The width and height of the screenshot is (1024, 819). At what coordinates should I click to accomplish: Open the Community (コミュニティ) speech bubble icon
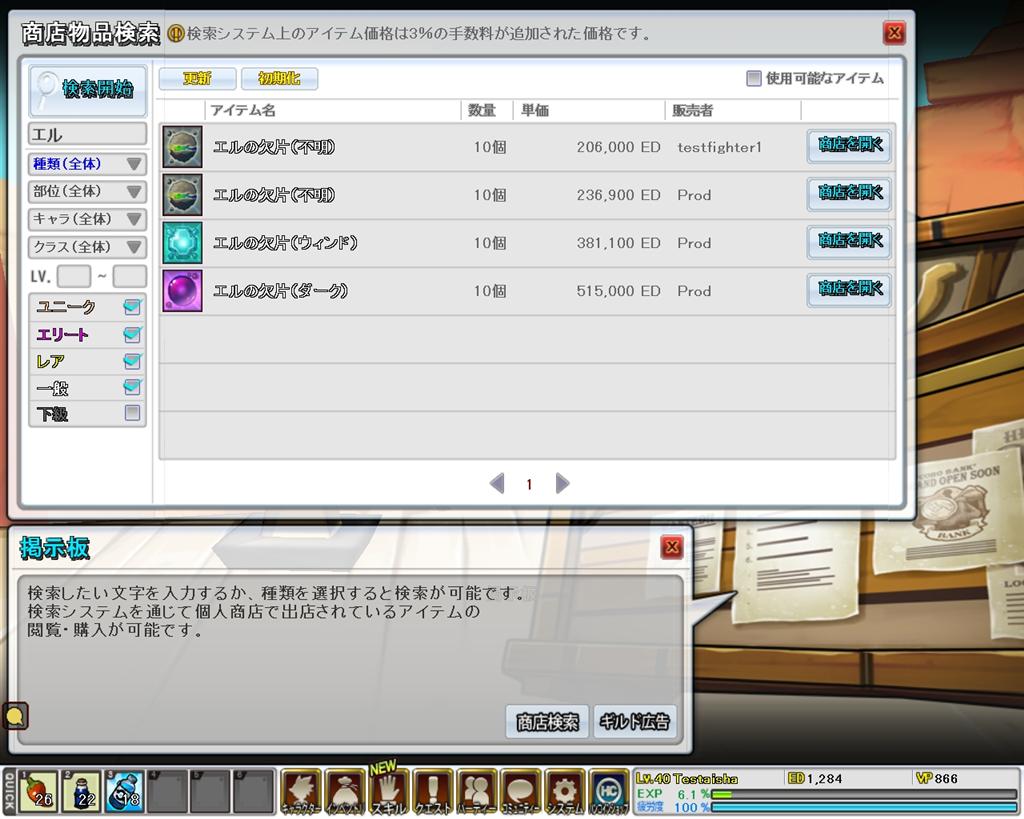[520, 792]
